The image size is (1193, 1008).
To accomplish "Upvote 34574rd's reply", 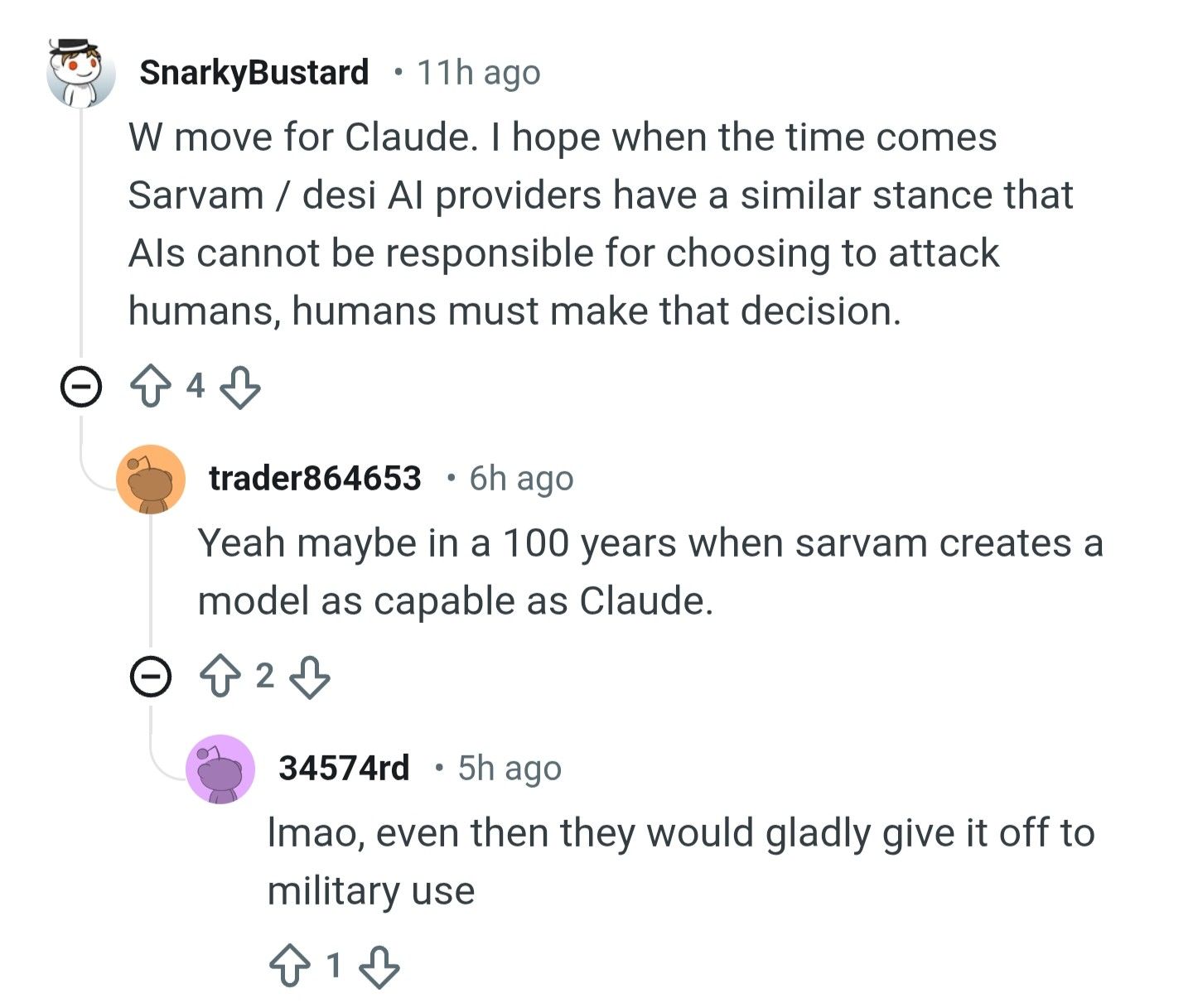I will pos(289,967).
